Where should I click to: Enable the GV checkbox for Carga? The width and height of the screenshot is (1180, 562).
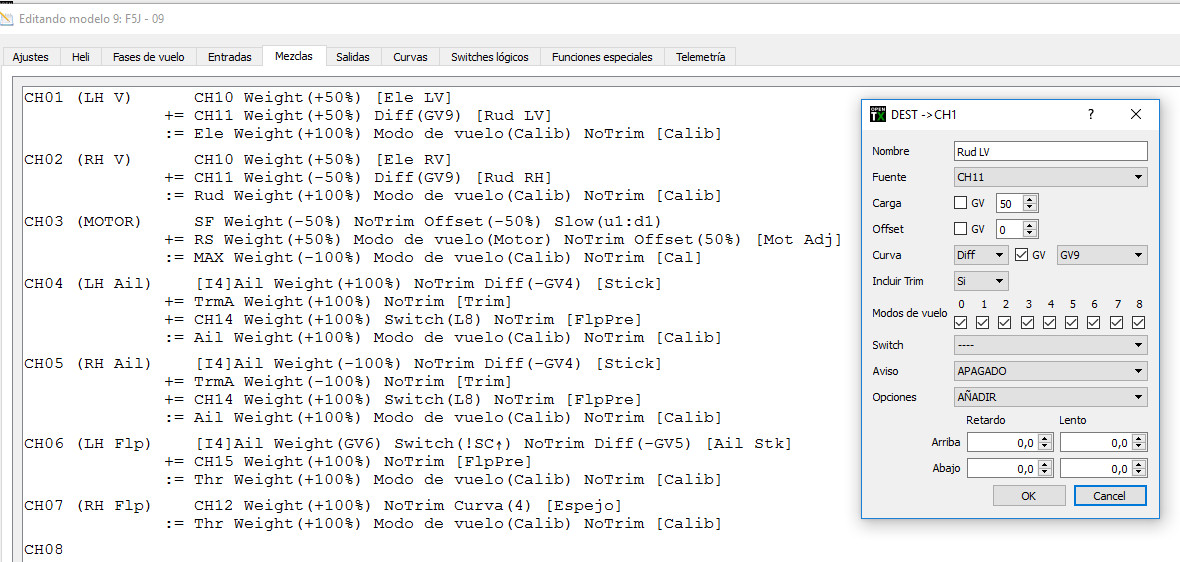coord(961,203)
